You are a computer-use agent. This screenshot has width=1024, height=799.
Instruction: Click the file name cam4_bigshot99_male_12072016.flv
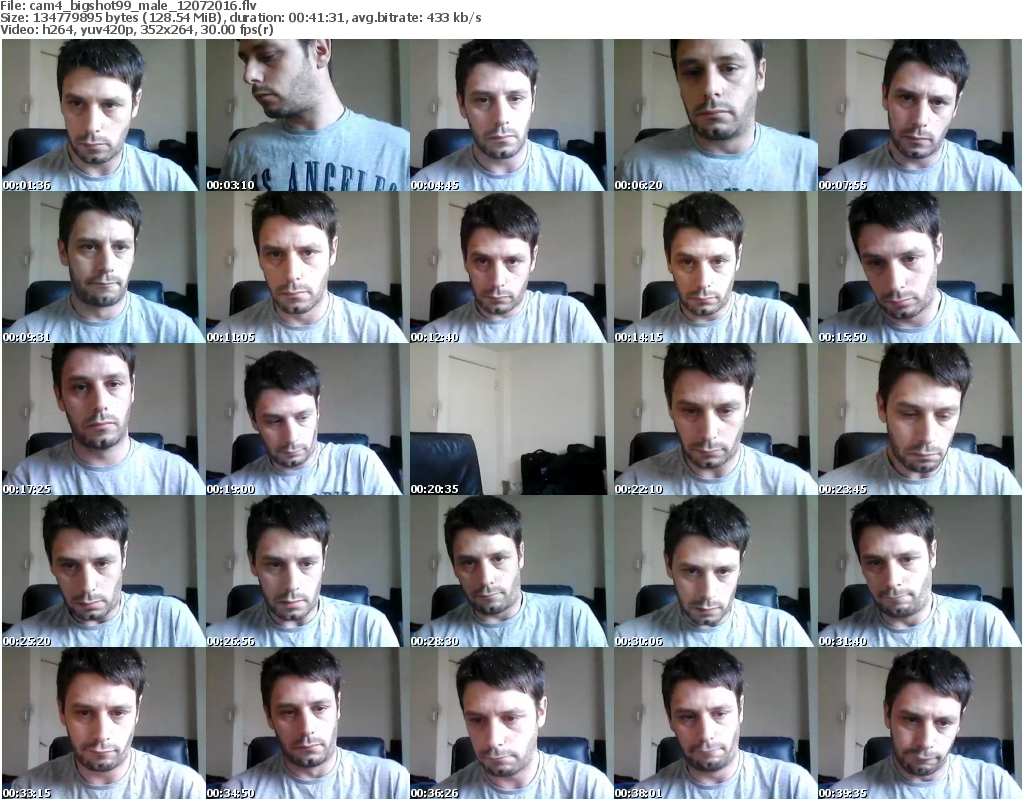(x=143, y=7)
